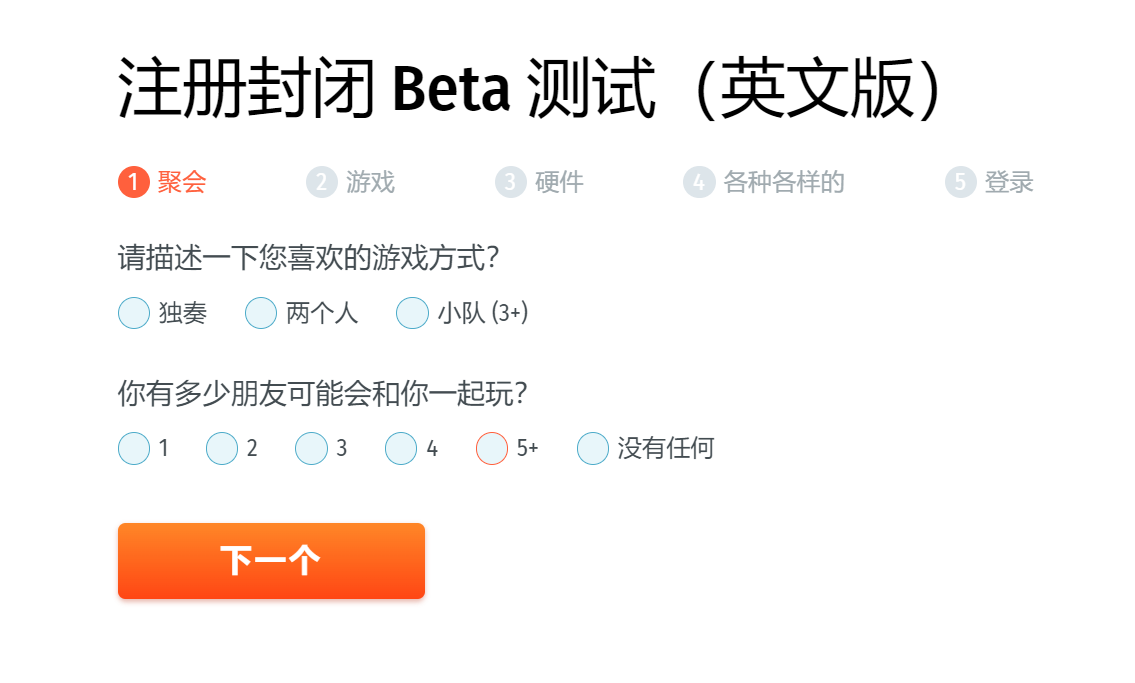Click the number 3 step circle
Screen dimensions: 1135x683
pyautogui.click(x=510, y=182)
